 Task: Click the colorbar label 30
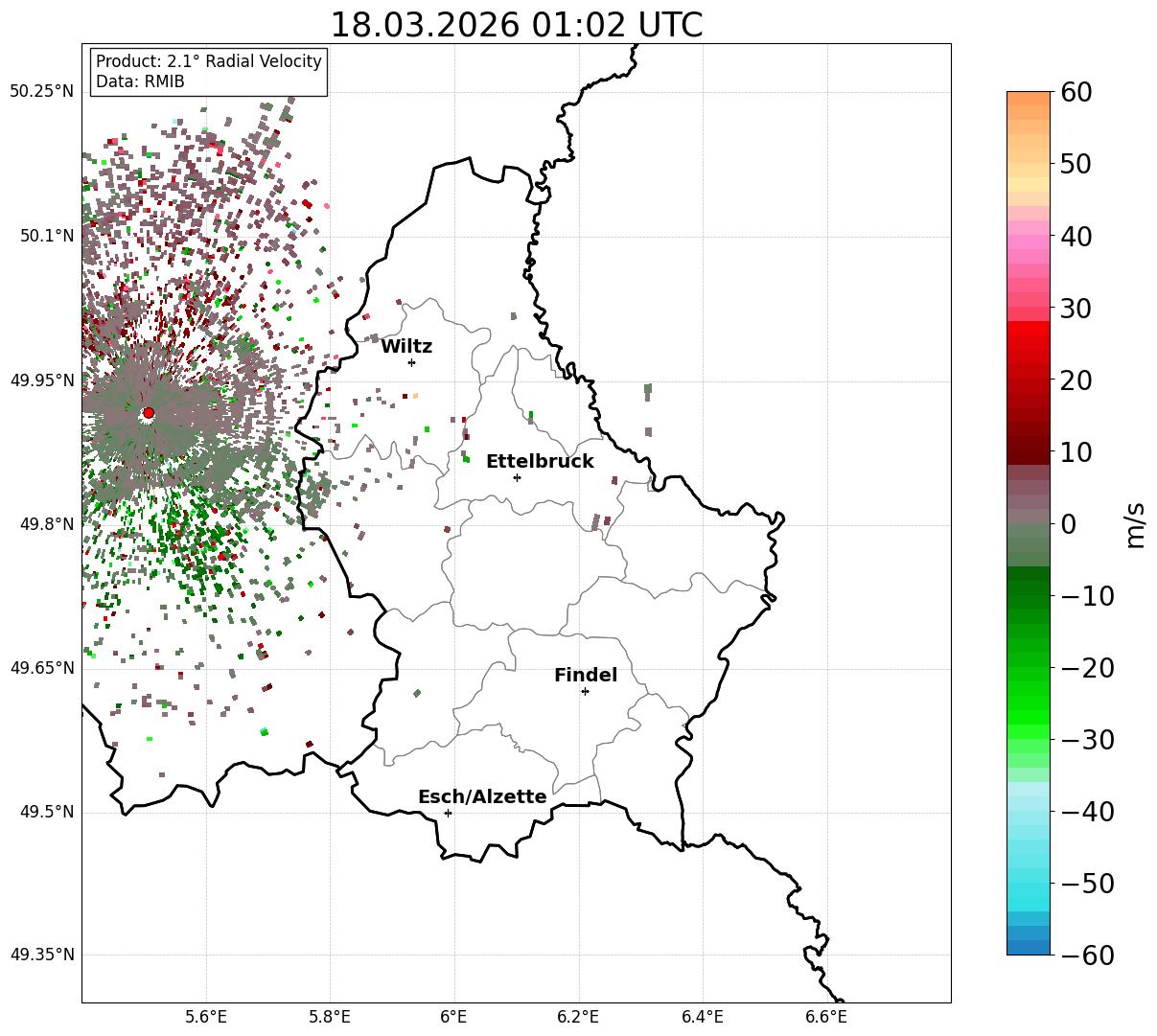[x=1075, y=308]
